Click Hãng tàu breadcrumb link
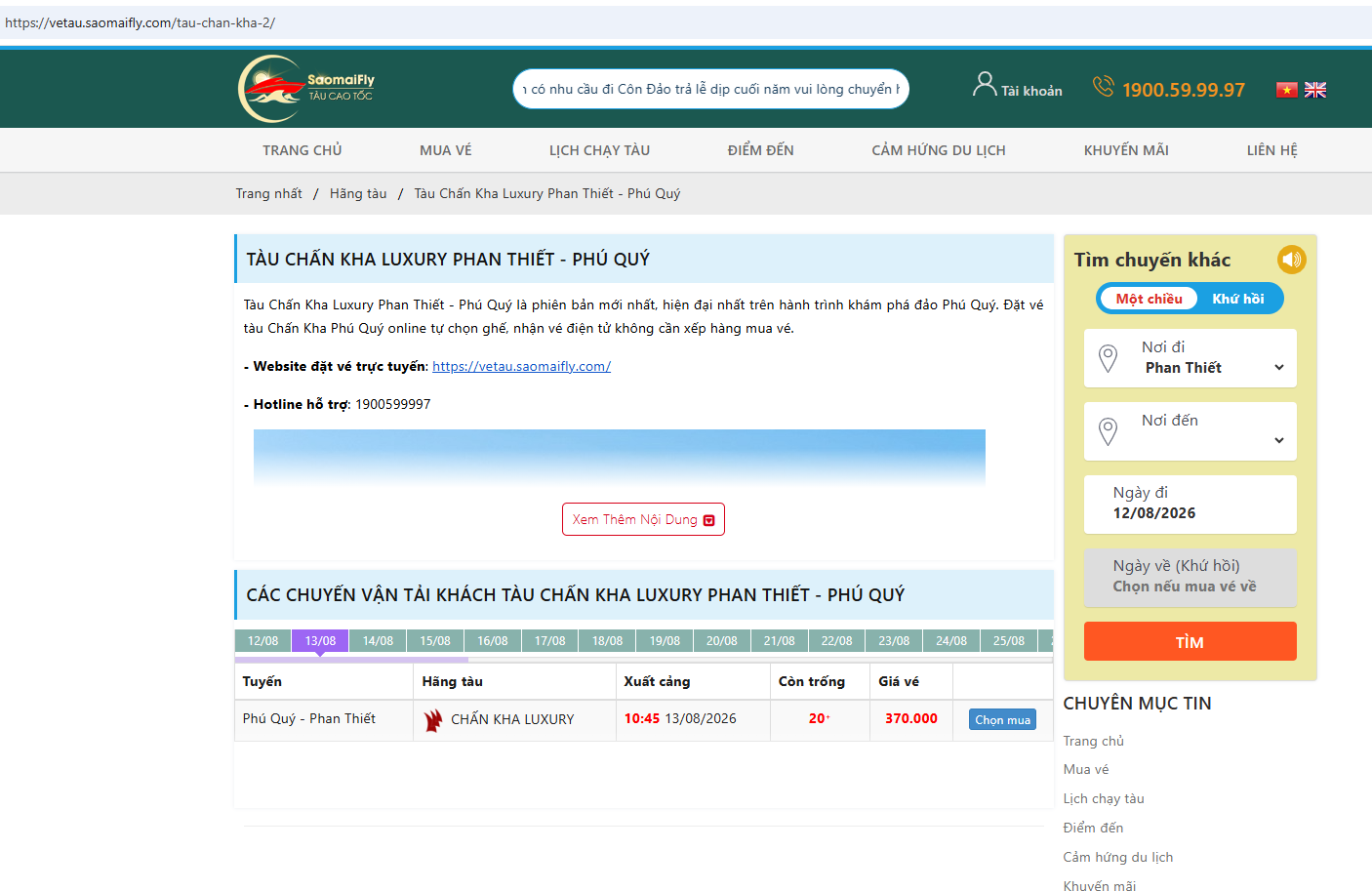1372x891 pixels. coord(358,193)
